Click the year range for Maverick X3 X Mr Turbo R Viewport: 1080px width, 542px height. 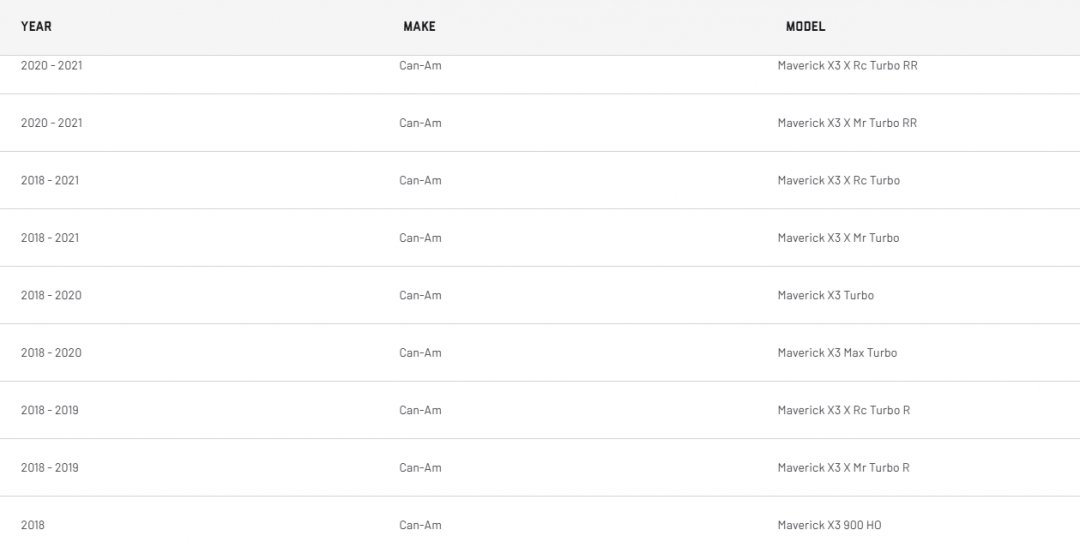pos(49,468)
